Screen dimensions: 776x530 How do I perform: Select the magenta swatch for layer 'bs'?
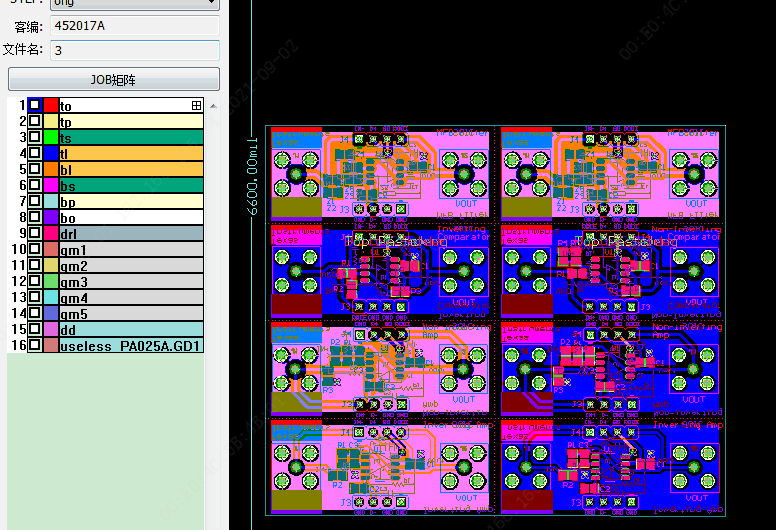click(x=50, y=185)
